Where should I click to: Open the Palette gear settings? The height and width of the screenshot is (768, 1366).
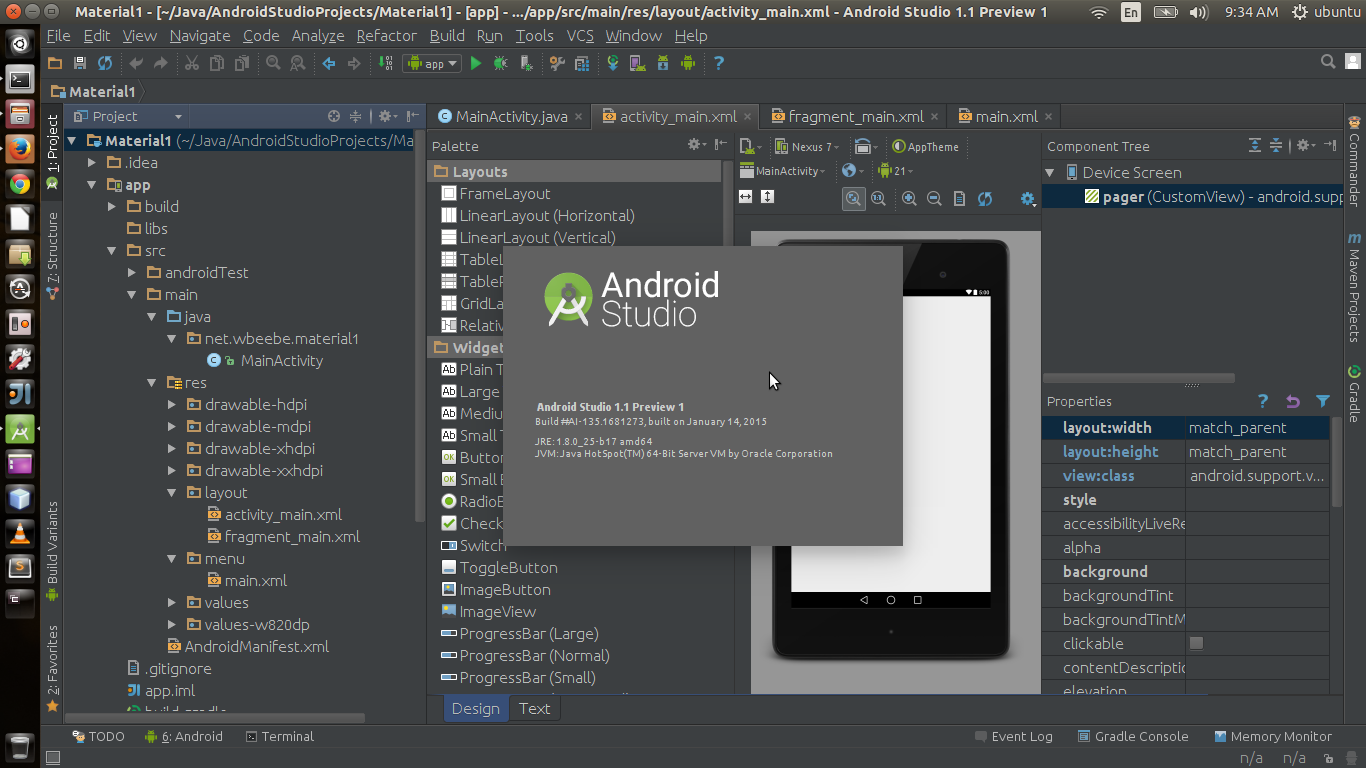tap(696, 146)
